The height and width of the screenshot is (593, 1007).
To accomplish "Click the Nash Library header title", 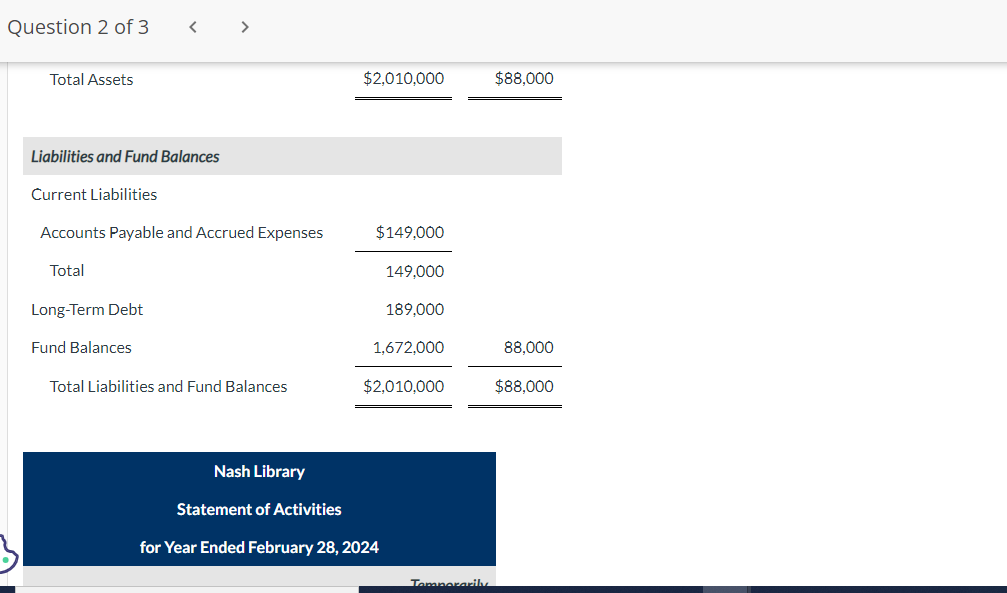I will (259, 472).
